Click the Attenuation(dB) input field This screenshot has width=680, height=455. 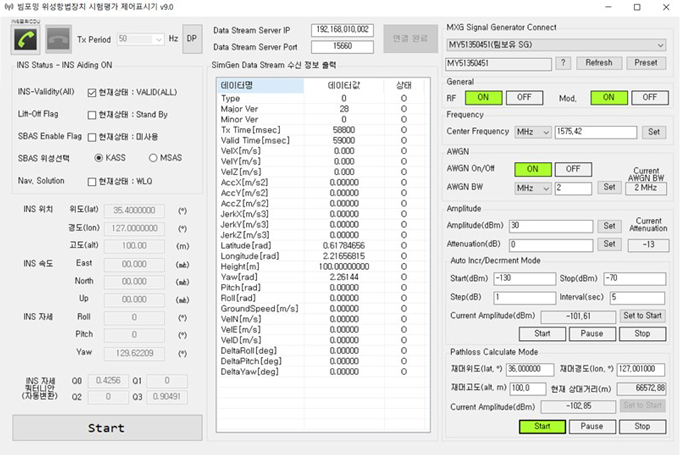pos(551,245)
